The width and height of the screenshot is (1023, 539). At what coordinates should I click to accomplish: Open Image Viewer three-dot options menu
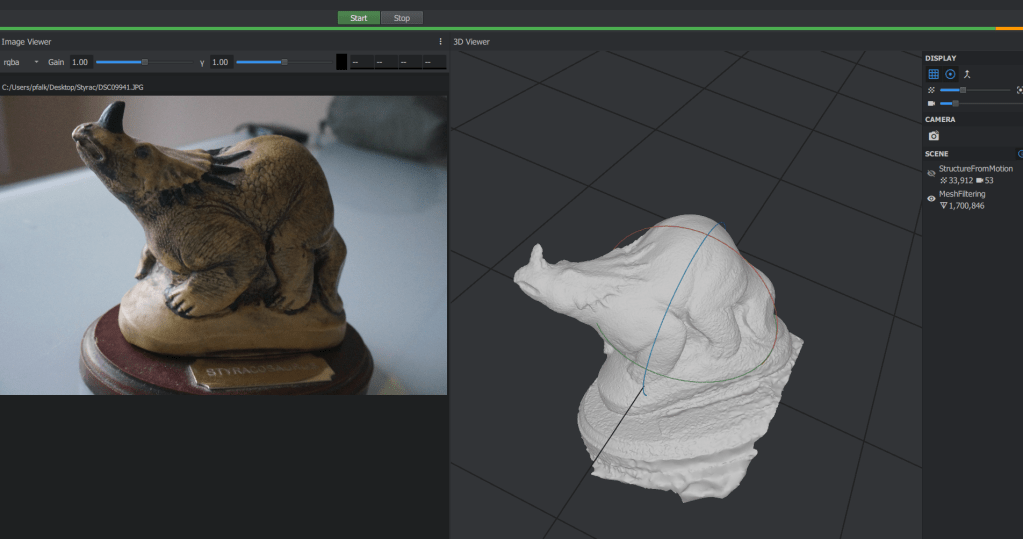click(x=440, y=42)
